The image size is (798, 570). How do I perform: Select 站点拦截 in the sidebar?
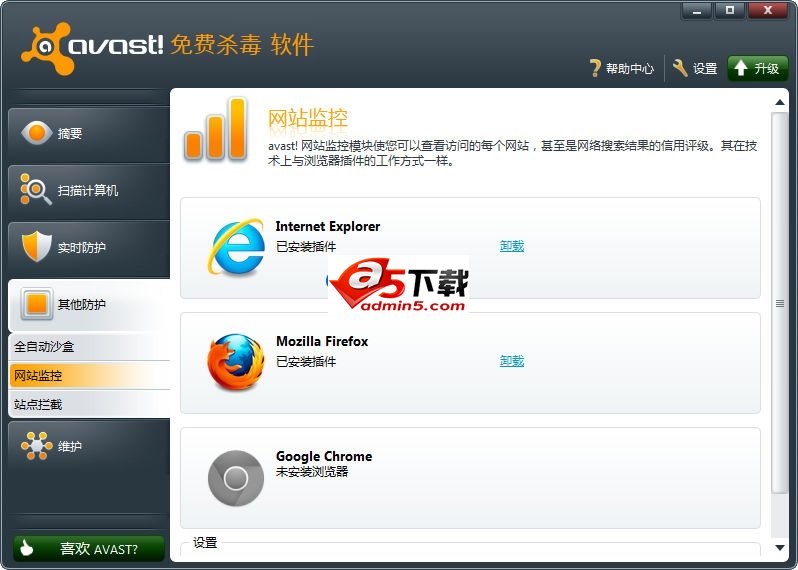click(89, 405)
